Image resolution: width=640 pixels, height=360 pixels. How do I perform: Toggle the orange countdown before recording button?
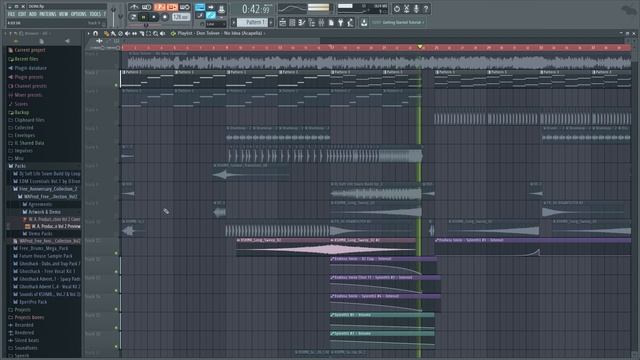coord(159,7)
